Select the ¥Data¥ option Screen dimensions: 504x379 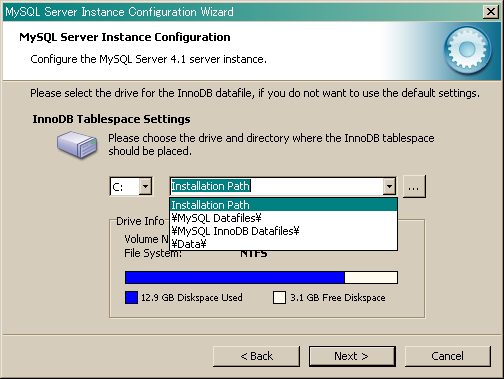coord(284,244)
